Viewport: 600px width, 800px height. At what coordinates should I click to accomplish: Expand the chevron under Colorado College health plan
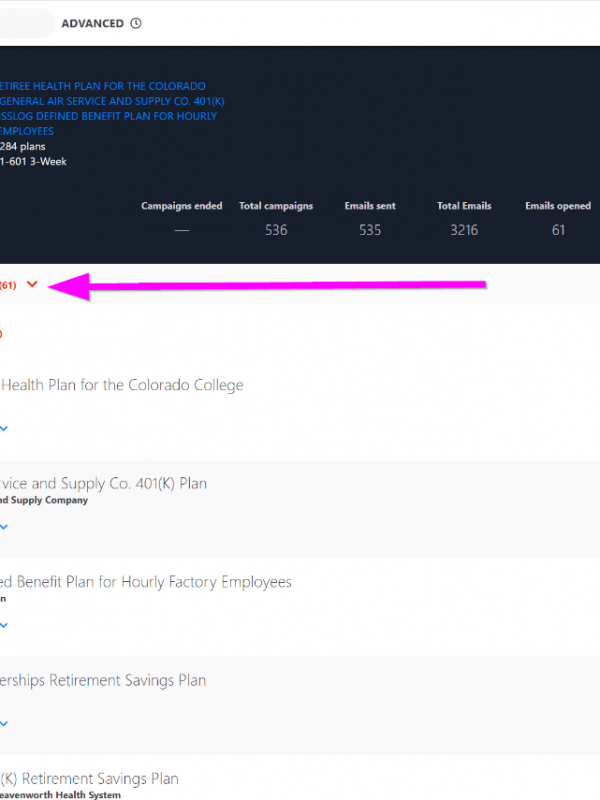4,428
